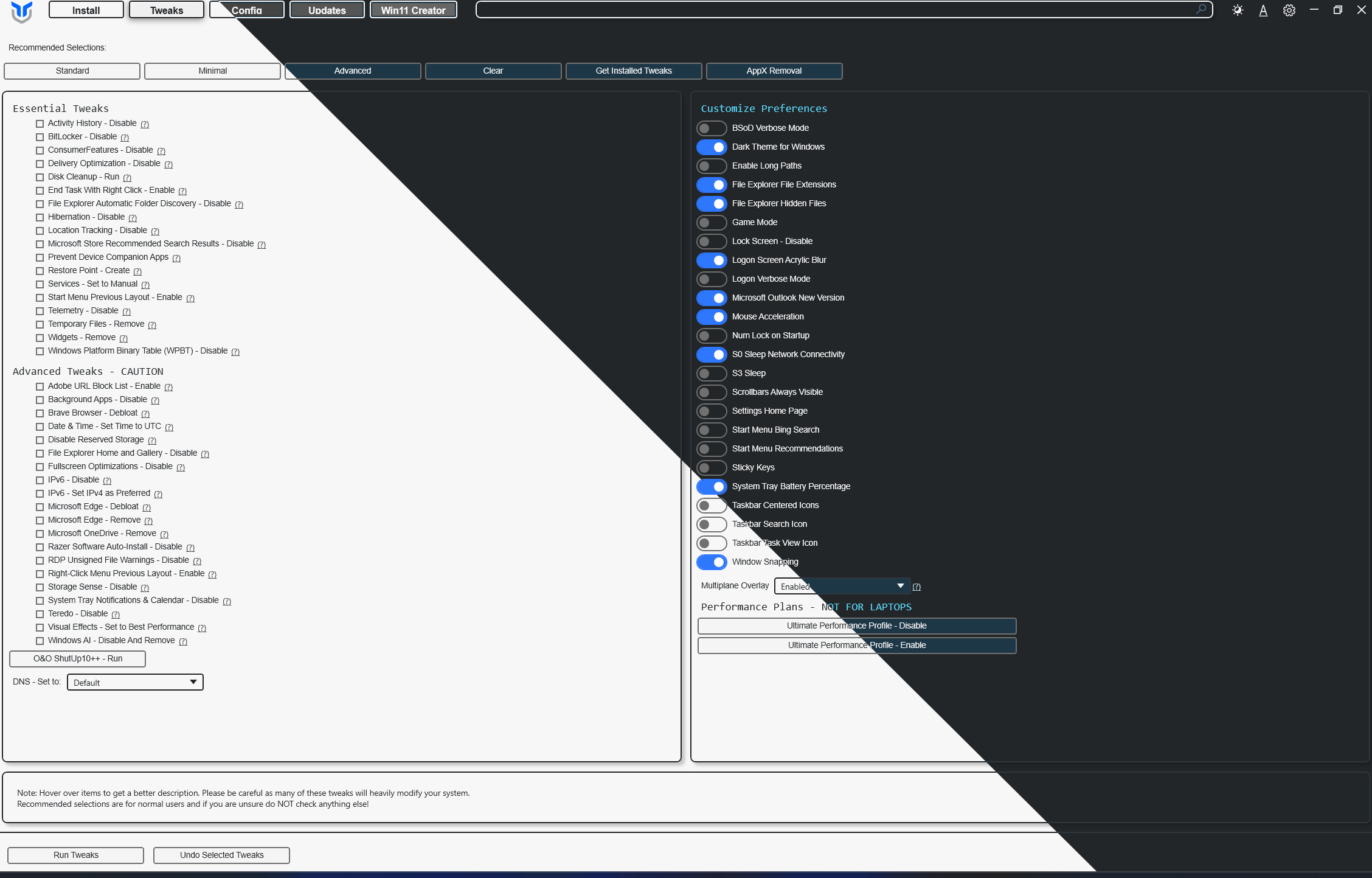Check Telemetry - Disable checkbox
1372x878 pixels.
[40, 312]
